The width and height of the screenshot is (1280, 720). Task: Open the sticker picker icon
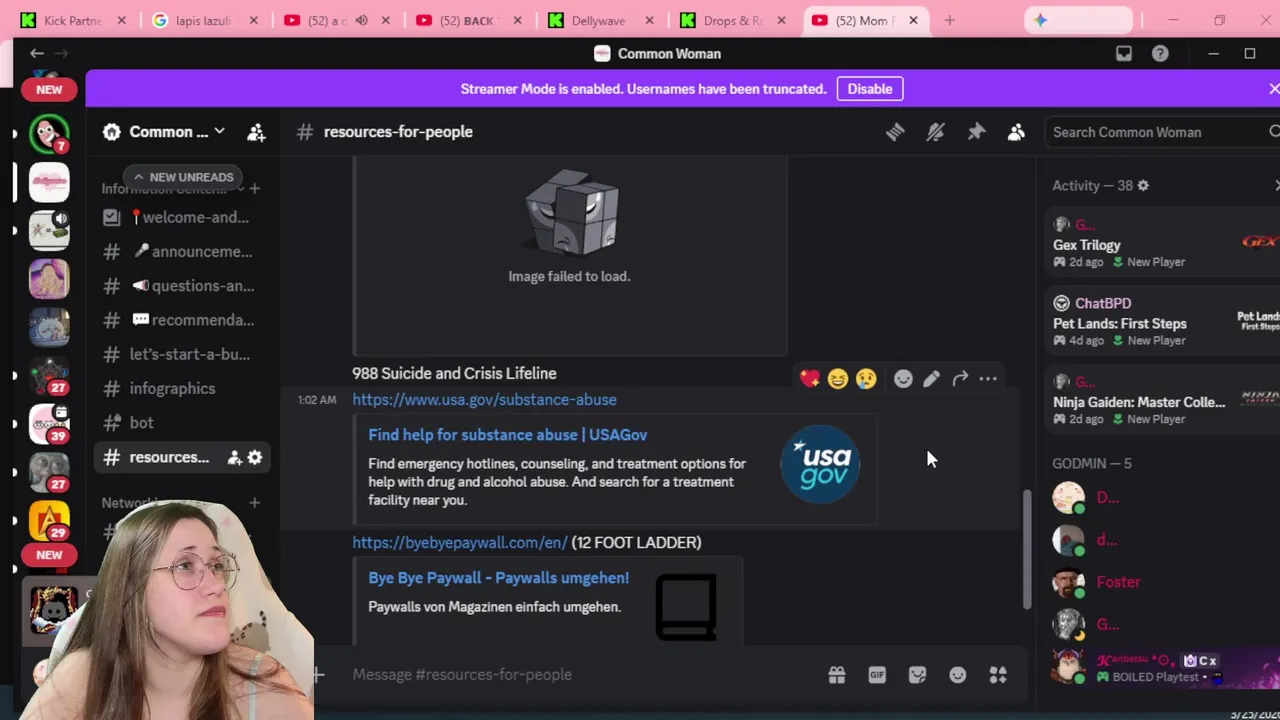click(x=917, y=675)
